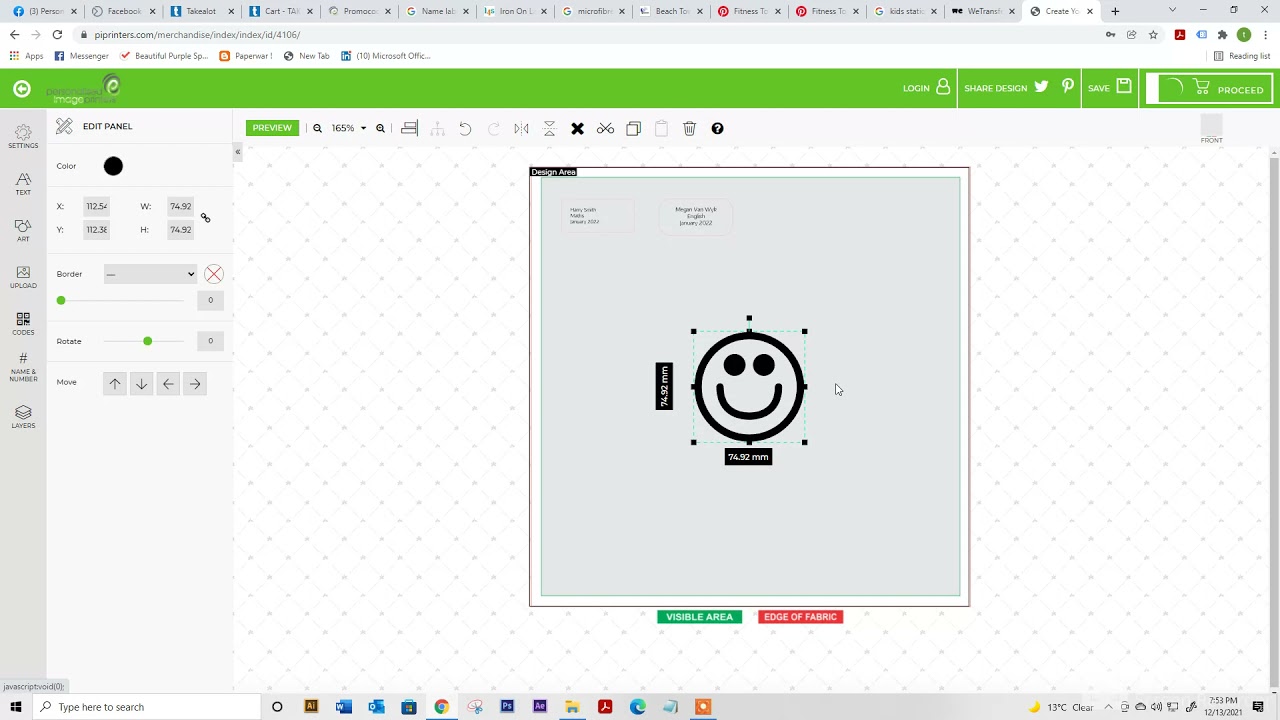Open the Layers panel in sidebar
The height and width of the screenshot is (720, 1280).
pos(23,417)
